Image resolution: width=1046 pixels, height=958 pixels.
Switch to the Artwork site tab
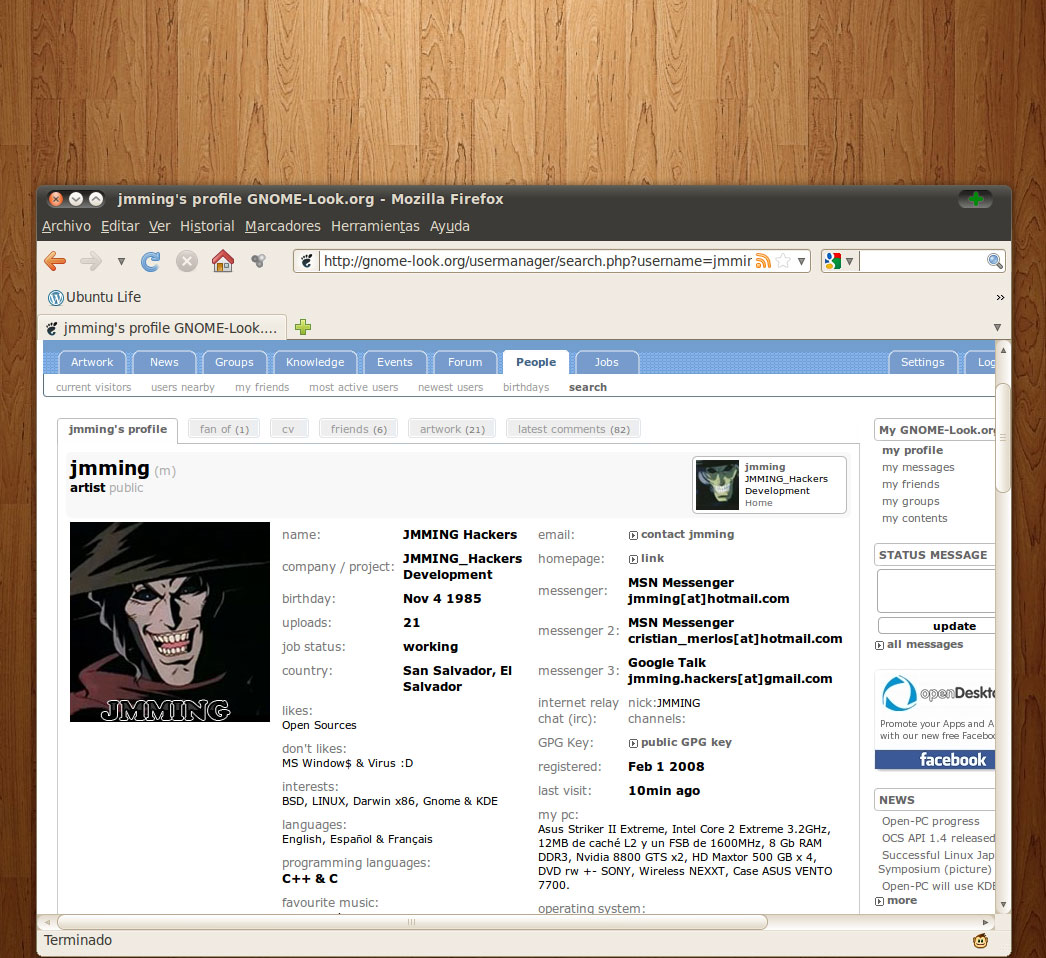tap(92, 362)
